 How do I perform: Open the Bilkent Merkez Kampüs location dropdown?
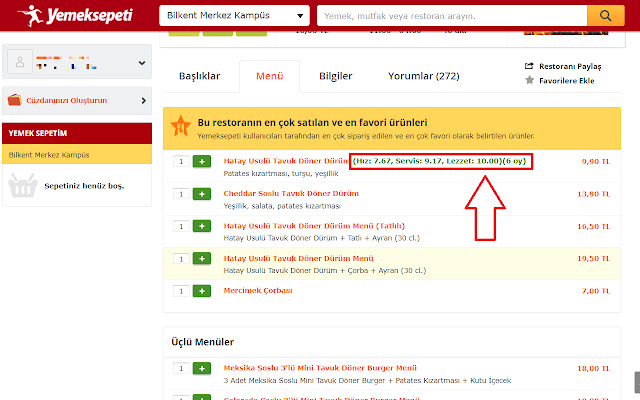click(x=234, y=16)
